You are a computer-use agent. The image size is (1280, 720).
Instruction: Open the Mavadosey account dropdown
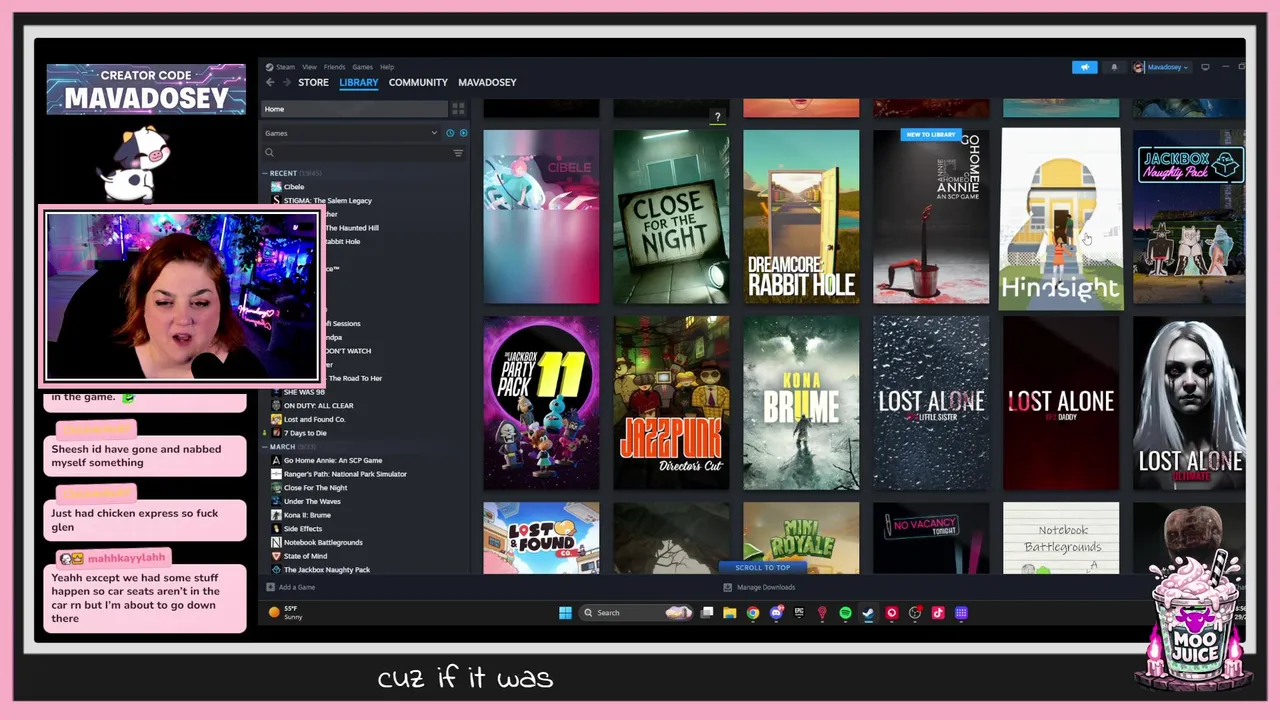coord(1161,67)
